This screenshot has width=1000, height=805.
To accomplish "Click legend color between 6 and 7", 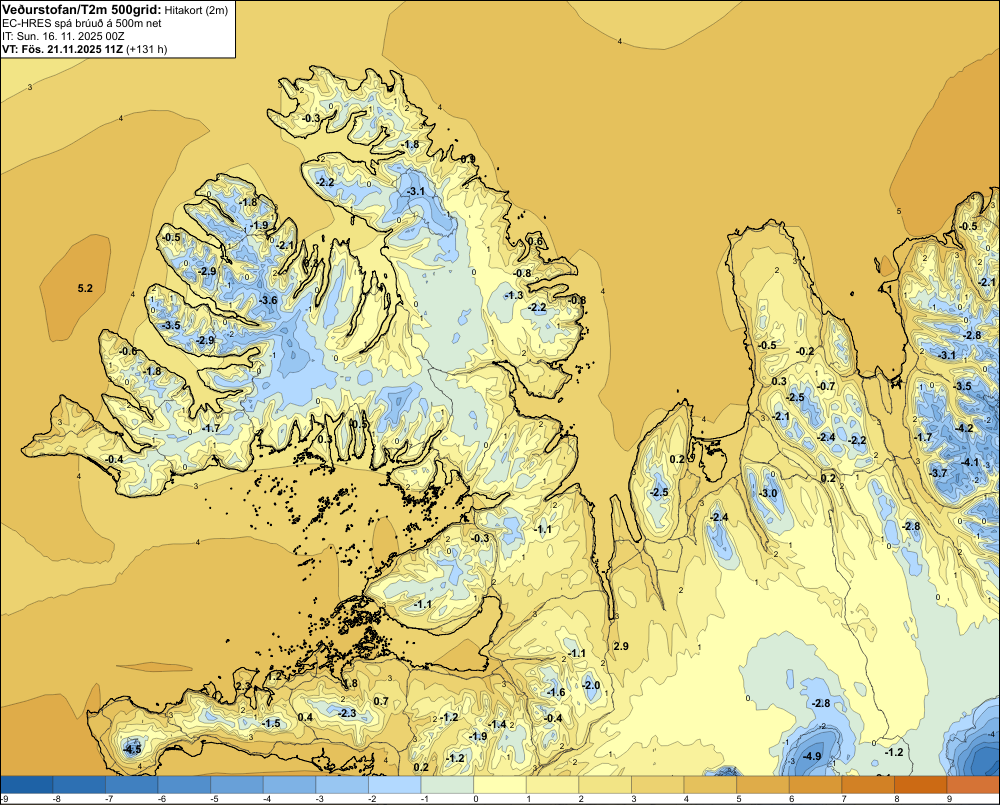I will click(816, 784).
